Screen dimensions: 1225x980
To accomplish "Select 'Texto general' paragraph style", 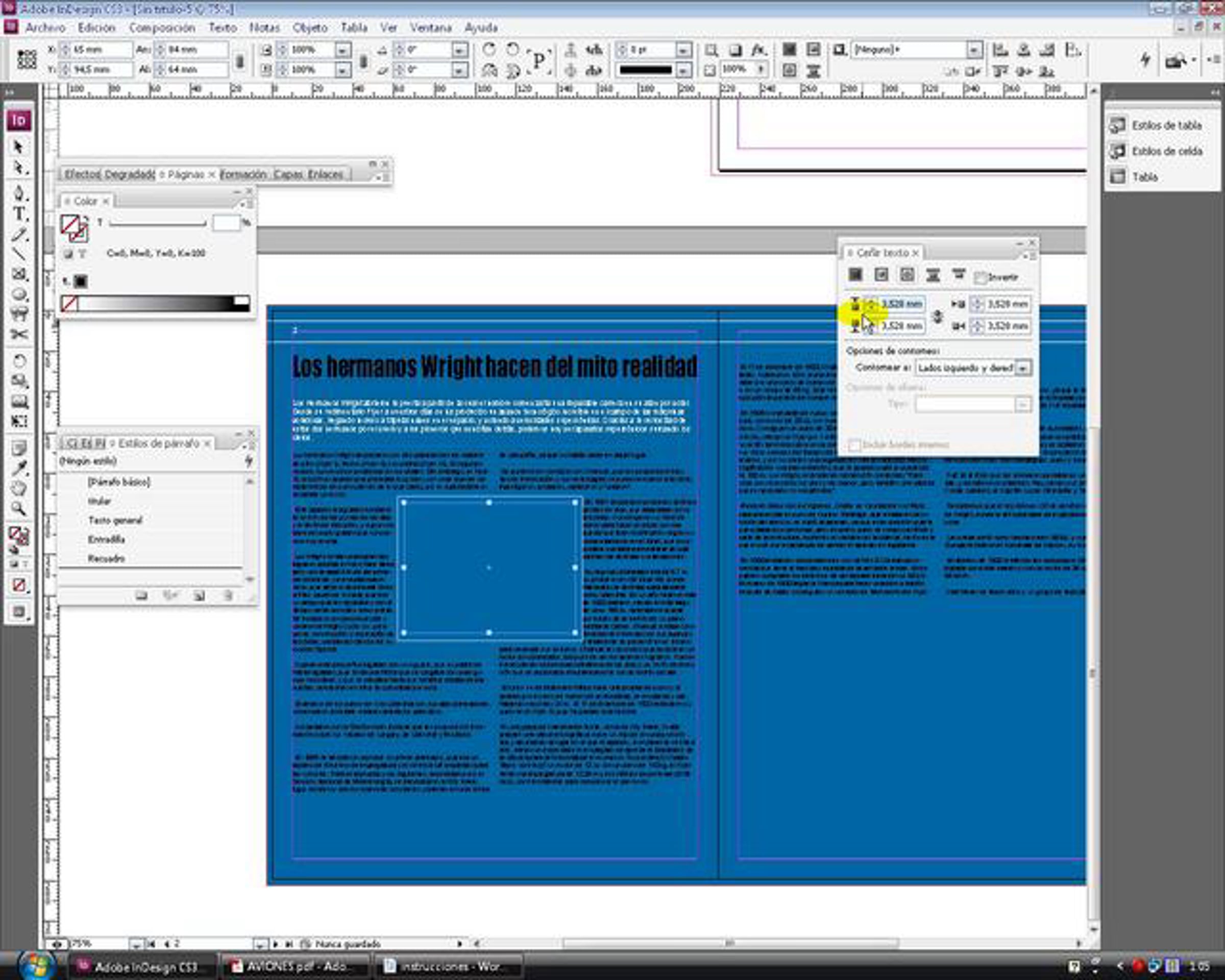I will point(115,520).
